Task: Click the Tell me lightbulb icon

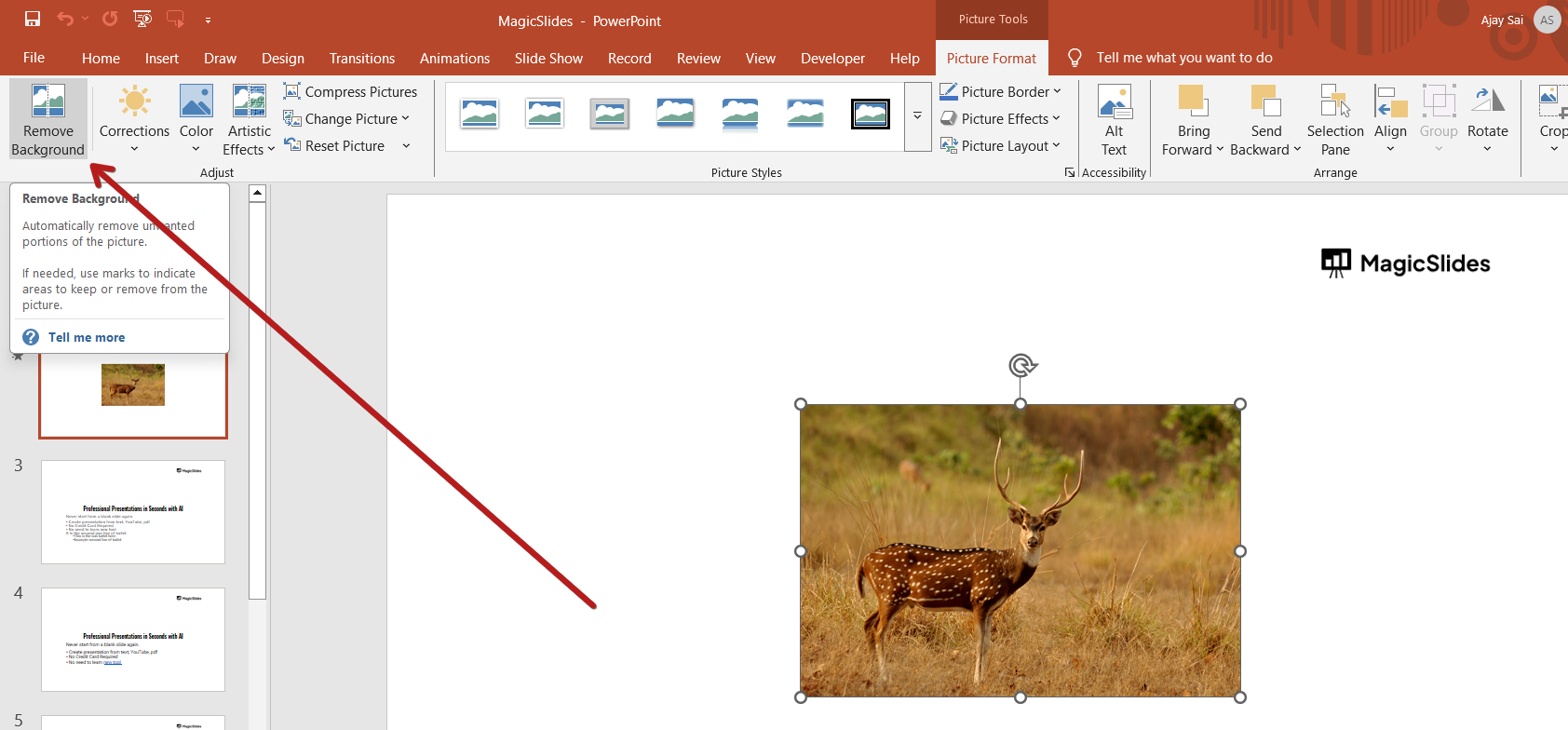Action: [1075, 58]
